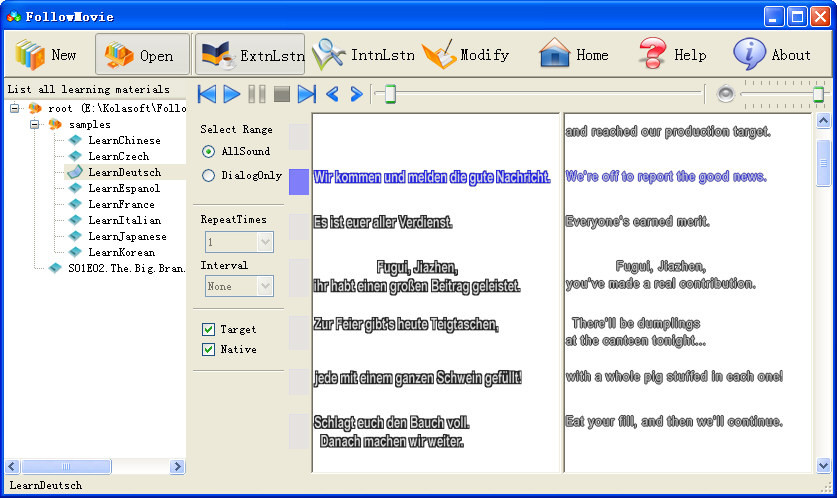837x498 pixels.
Task: Select LearnEspanol in the materials tree
Action: point(124,188)
